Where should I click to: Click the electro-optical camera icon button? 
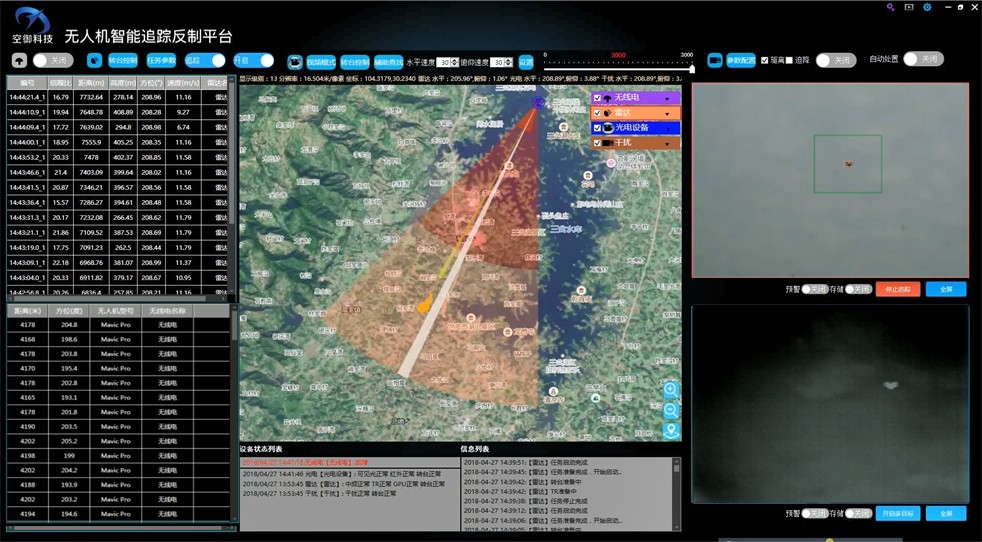point(295,62)
